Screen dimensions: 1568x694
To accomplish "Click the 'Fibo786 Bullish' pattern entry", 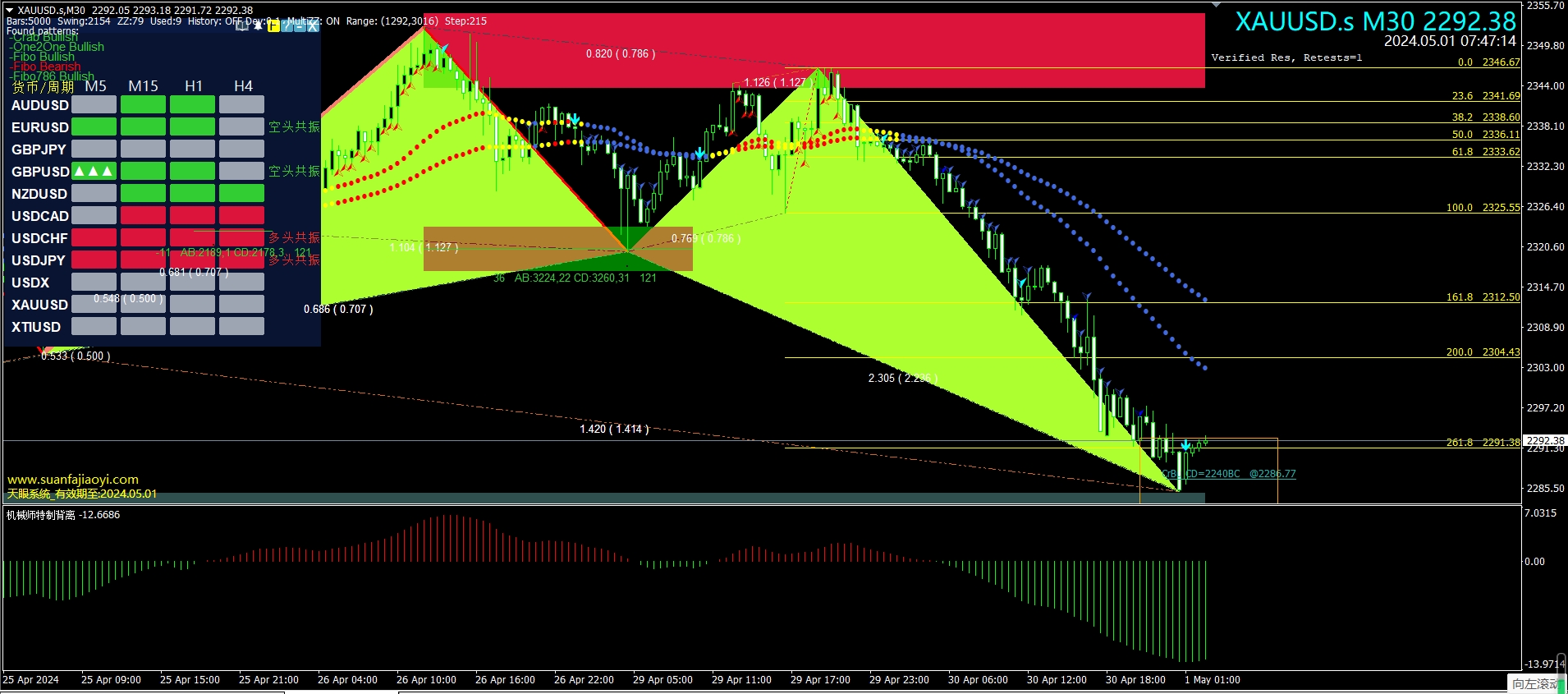I will coord(52,76).
